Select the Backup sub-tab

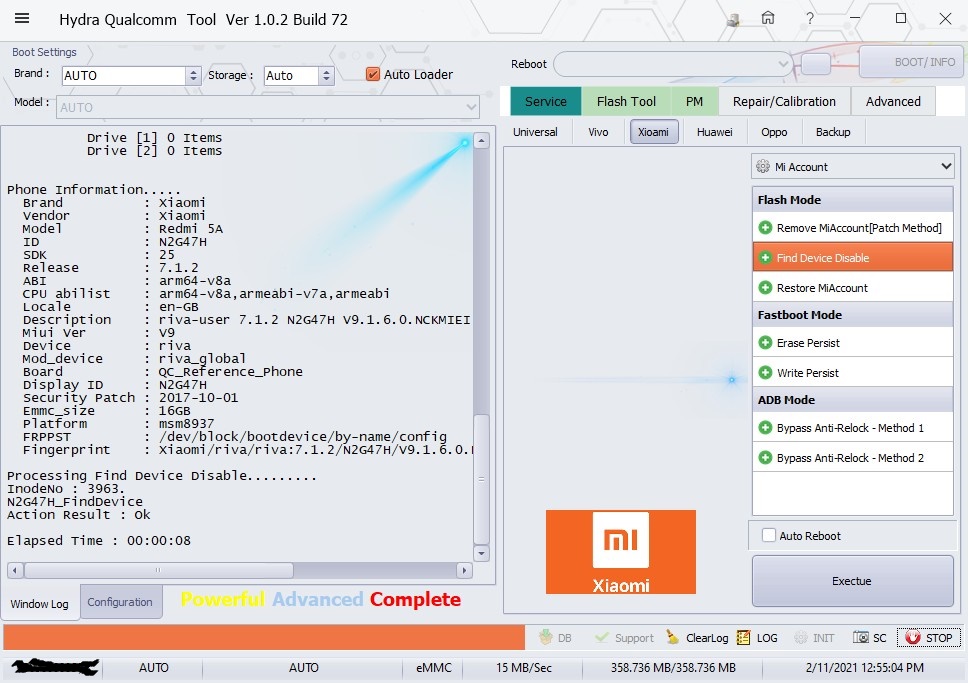(x=833, y=132)
